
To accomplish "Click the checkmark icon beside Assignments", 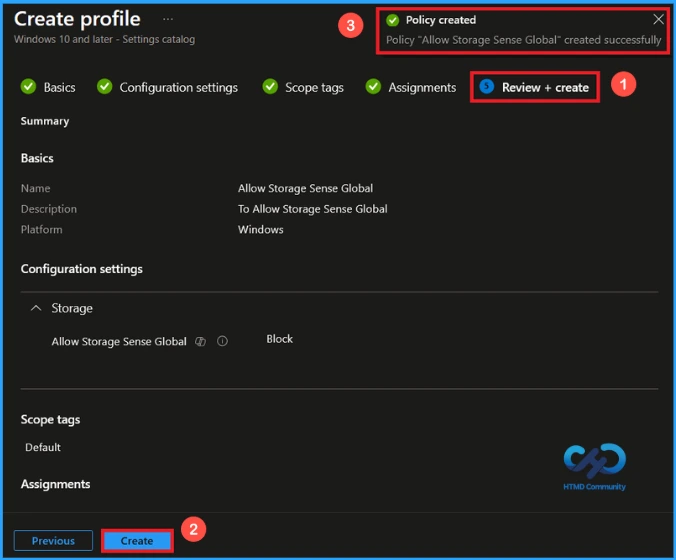I will click(373, 87).
